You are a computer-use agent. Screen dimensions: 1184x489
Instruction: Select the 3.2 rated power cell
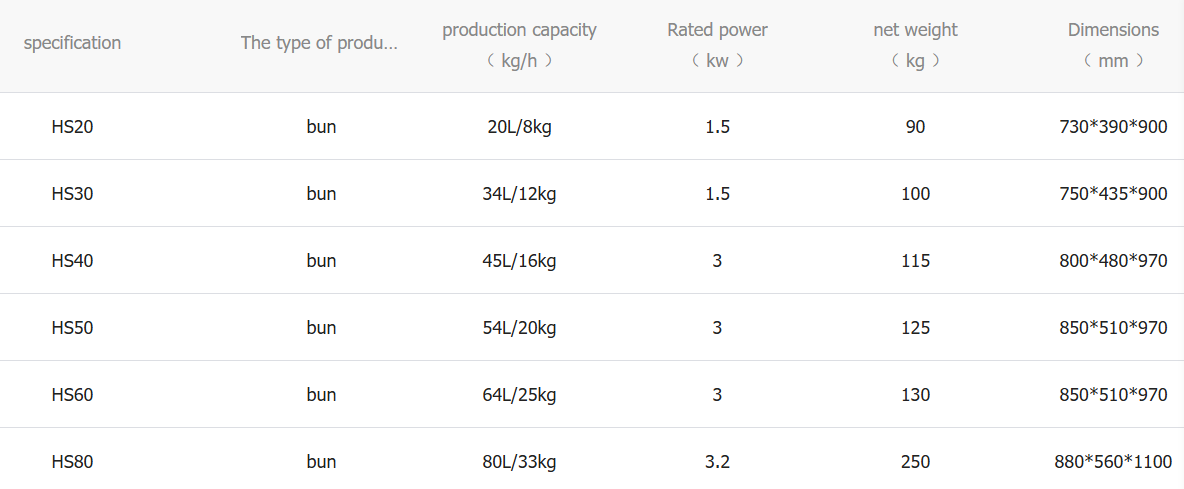[x=717, y=462]
